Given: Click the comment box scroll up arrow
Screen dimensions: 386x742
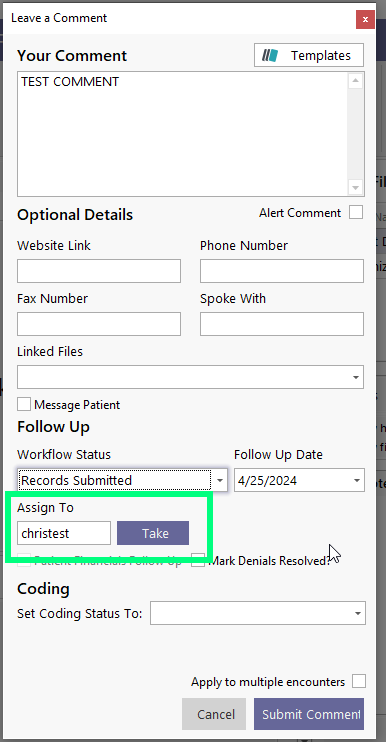Looking at the screenshot, I should click(x=356, y=80).
